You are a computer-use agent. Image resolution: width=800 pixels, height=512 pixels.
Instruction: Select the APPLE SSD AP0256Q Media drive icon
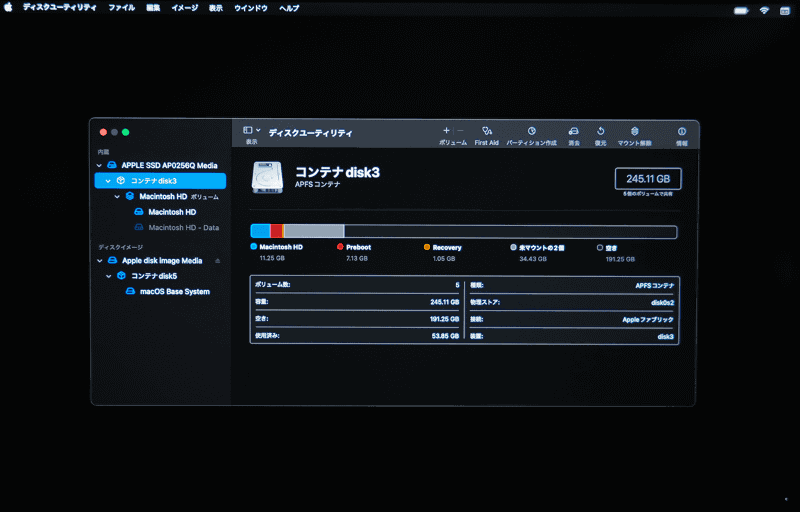(112, 165)
